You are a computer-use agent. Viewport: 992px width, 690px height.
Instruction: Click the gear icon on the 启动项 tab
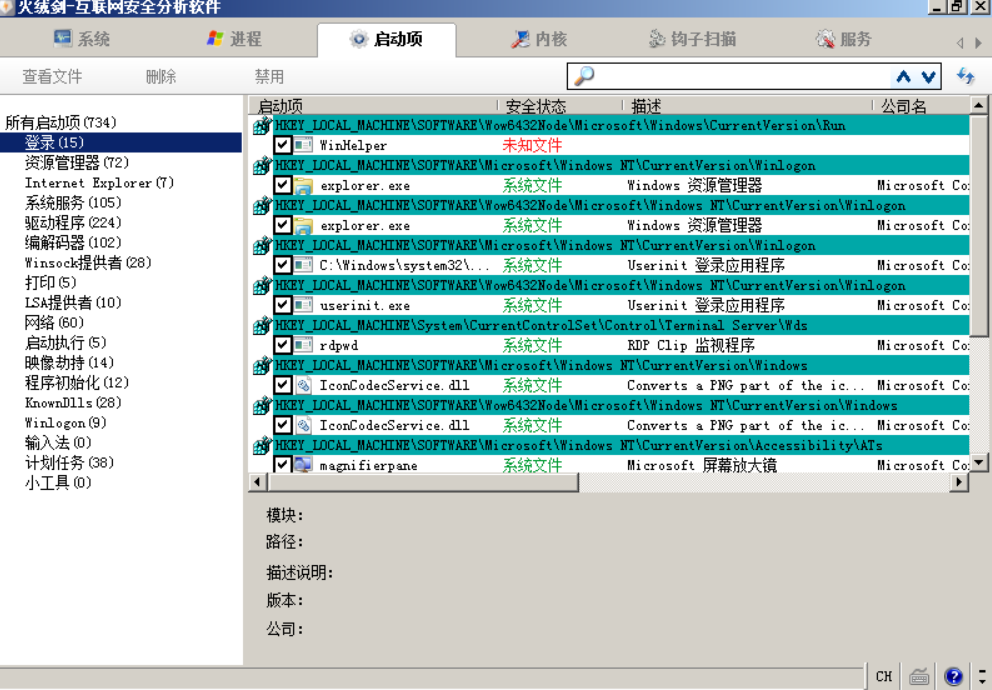coord(357,40)
